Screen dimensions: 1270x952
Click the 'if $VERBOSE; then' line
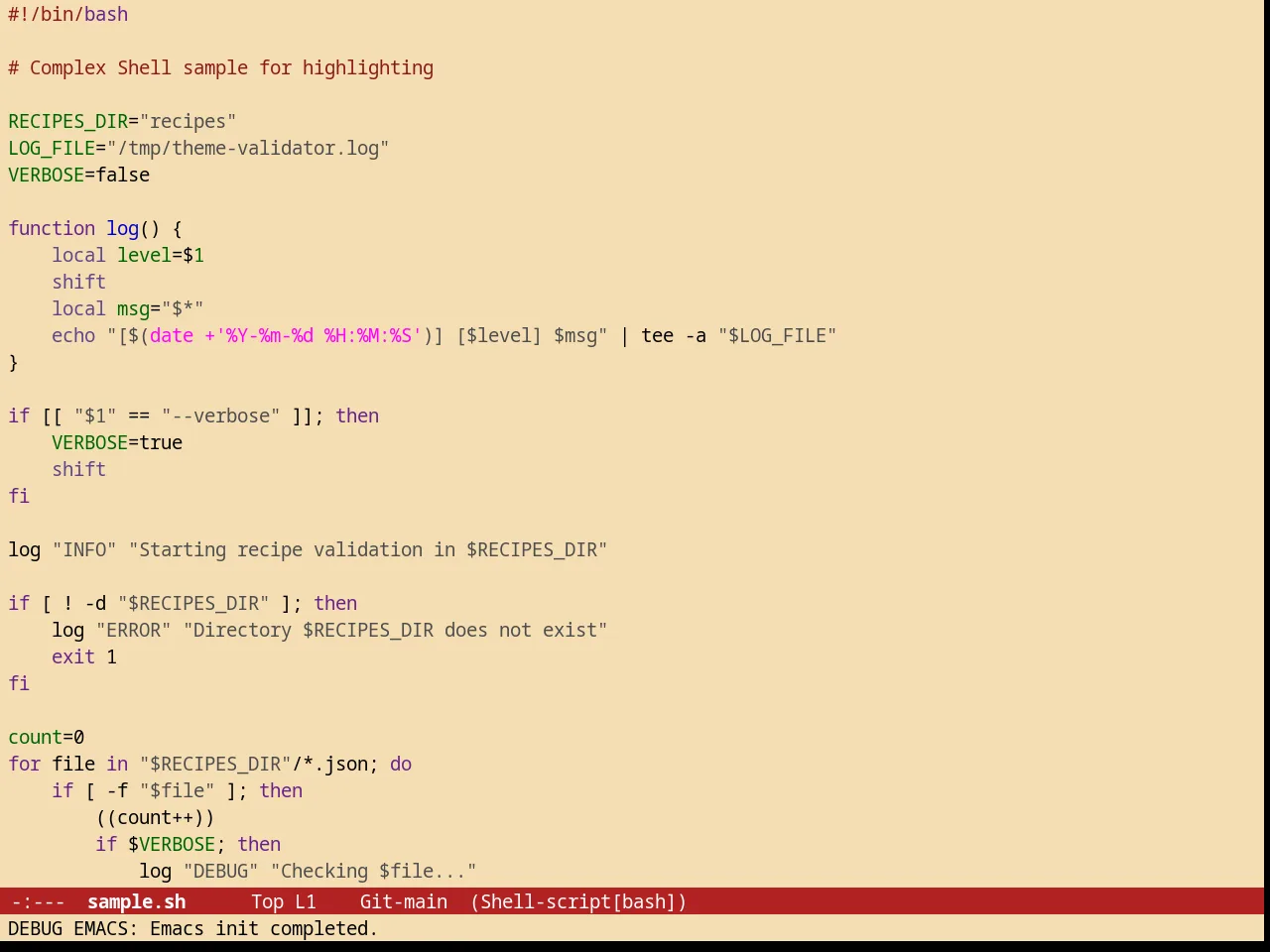point(189,844)
